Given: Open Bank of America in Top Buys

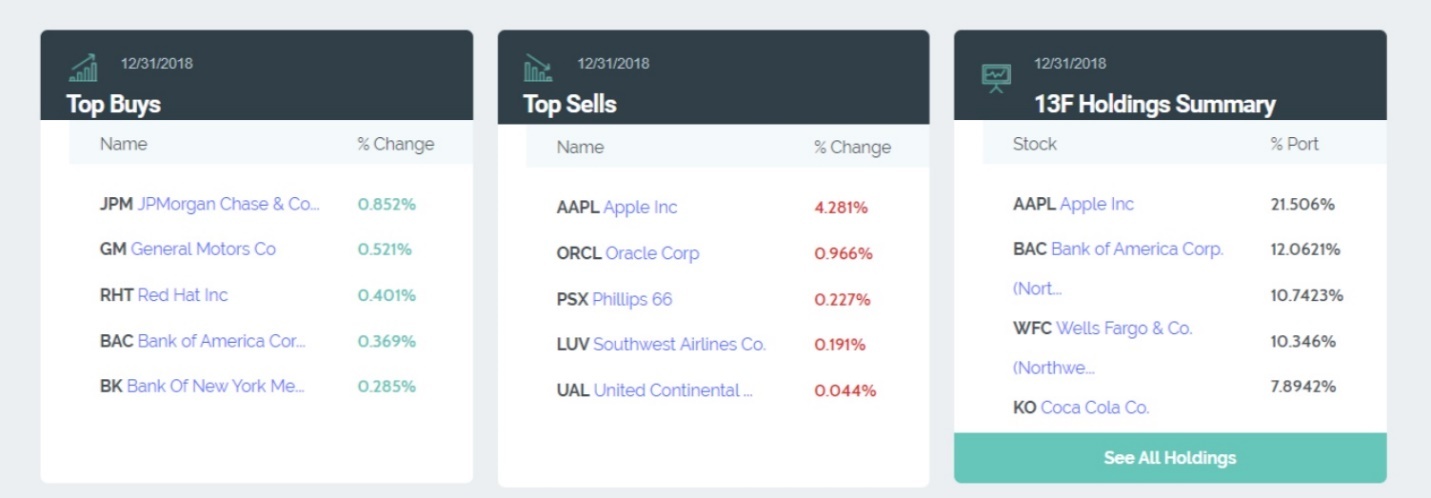Looking at the screenshot, I should 221,341.
